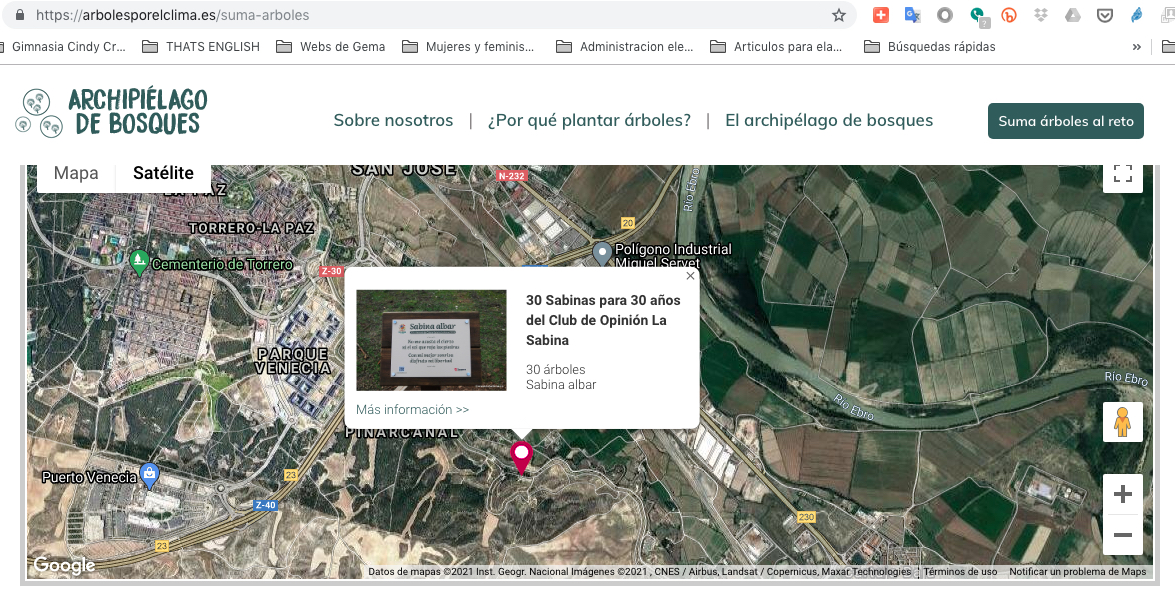Close the map info popup
The image size is (1175, 612).
pos(690,276)
